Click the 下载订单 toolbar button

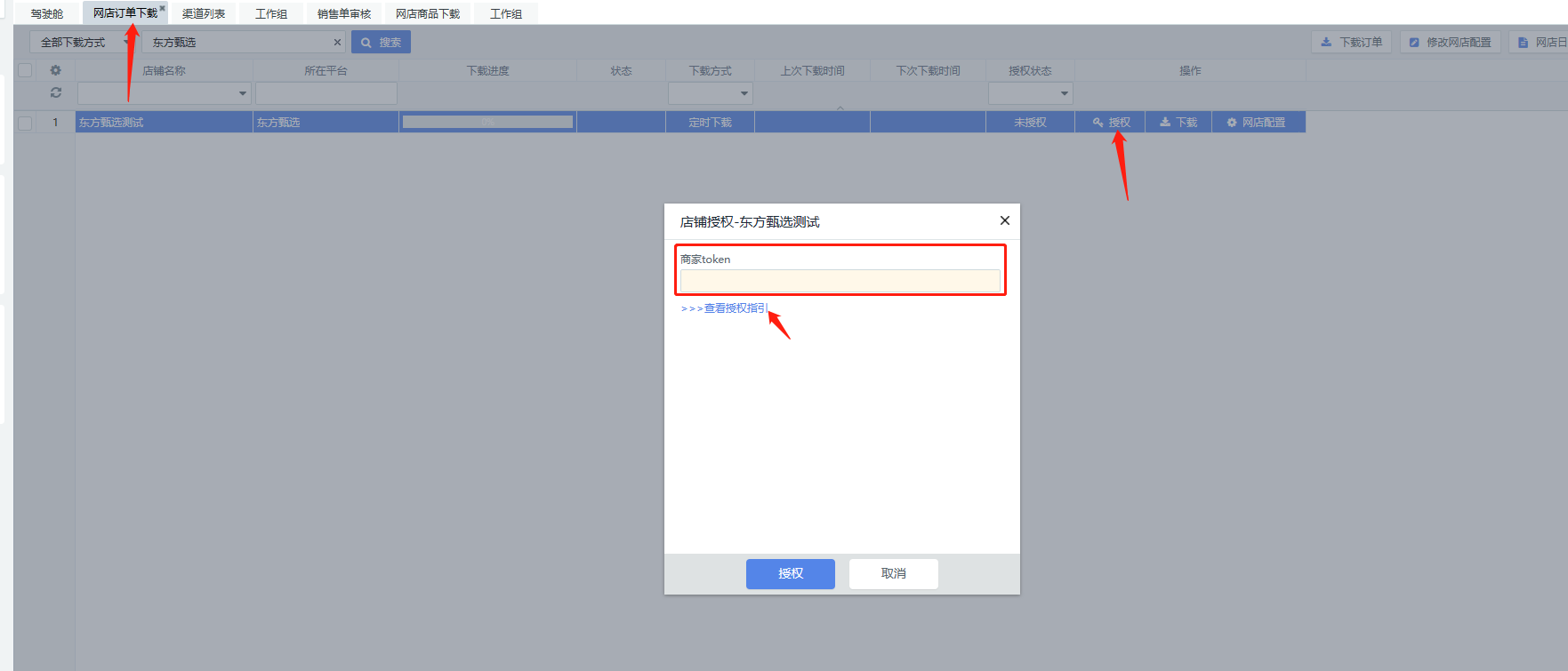click(x=1351, y=42)
